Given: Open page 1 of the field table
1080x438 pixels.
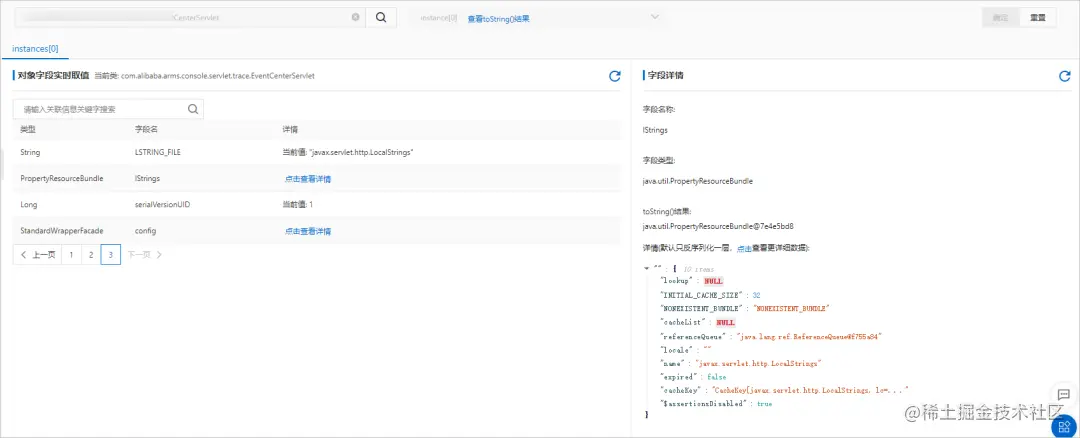Looking at the screenshot, I should 71,255.
